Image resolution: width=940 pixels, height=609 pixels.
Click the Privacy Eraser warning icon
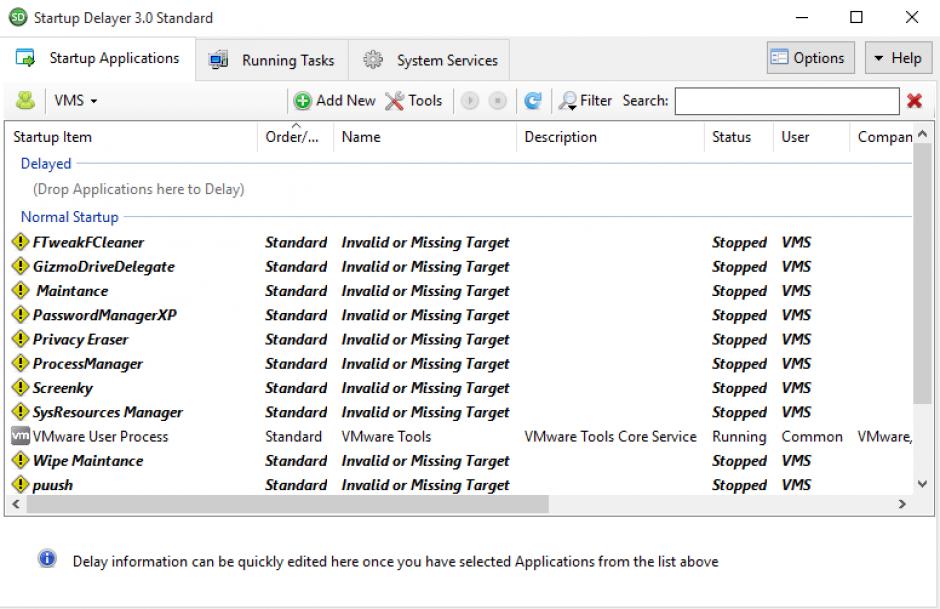coord(20,339)
